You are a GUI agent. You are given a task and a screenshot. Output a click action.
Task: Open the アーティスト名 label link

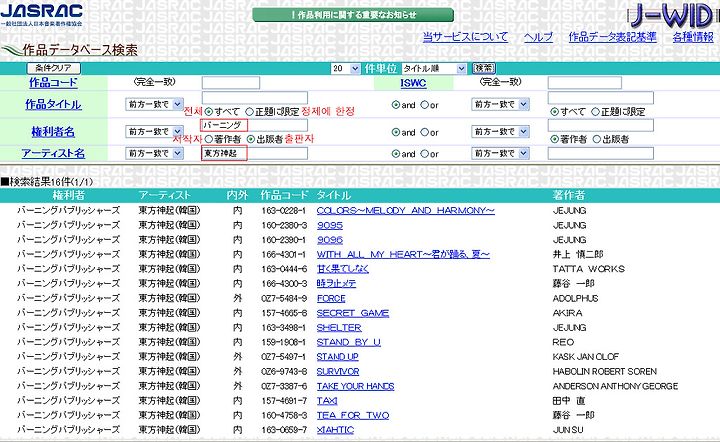[x=53, y=153]
